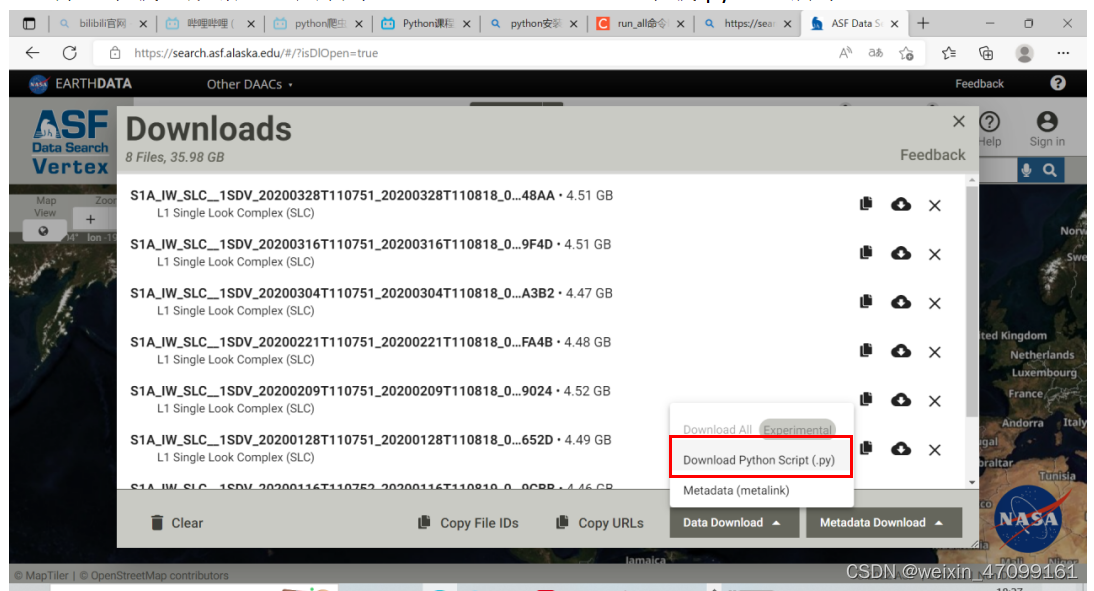The height and width of the screenshot is (591, 1094).
Task: Add this page to favorites
Action: click(x=906, y=53)
